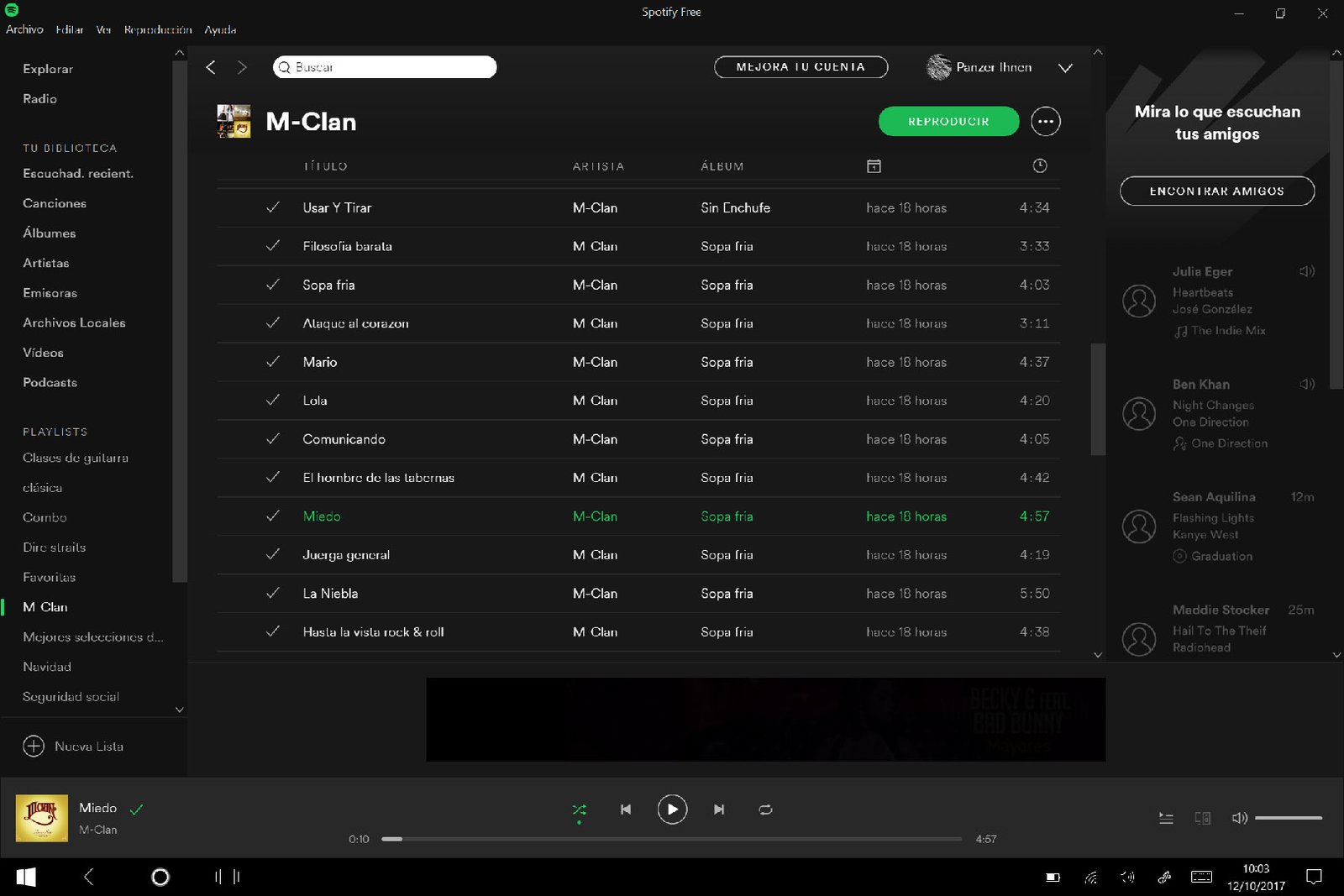Play the current song Miedo

pyautogui.click(x=672, y=810)
